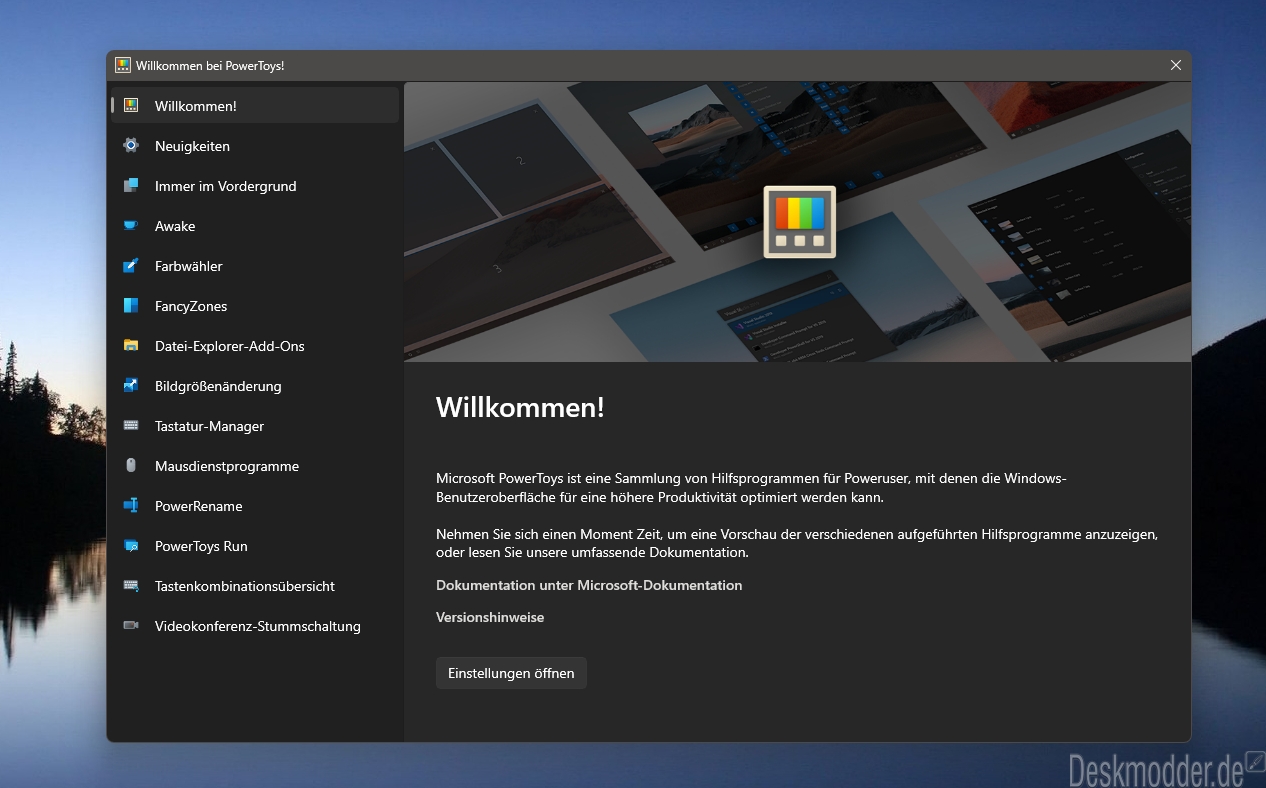Close the Willkommen bei PowerToys window
Image resolution: width=1266 pixels, height=788 pixels.
click(x=1176, y=65)
